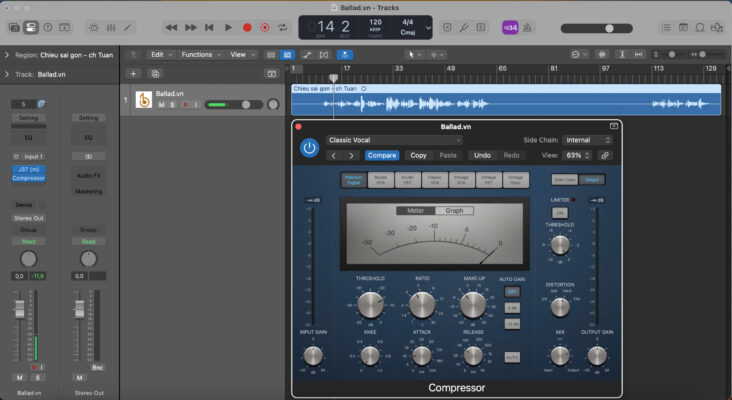Switch compressor display to Graph tab
Screen dimensions: 732x400
click(x=454, y=211)
